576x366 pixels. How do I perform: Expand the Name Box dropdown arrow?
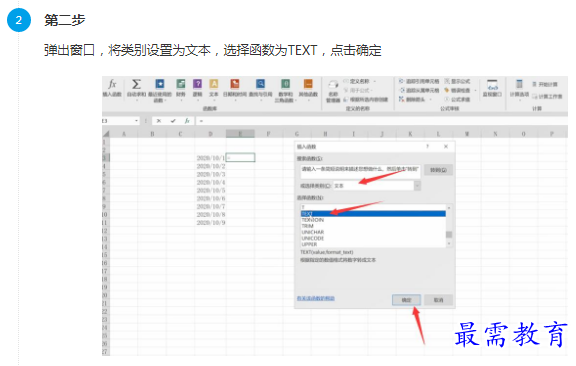click(x=136, y=121)
